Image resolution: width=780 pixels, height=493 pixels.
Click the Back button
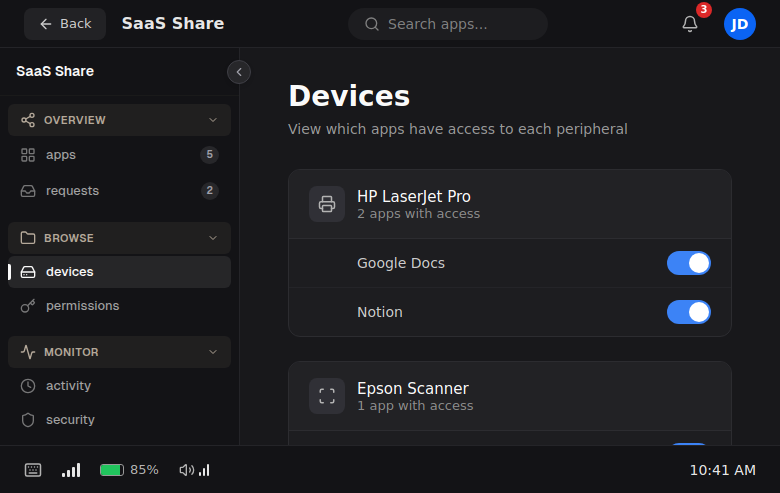tap(65, 24)
